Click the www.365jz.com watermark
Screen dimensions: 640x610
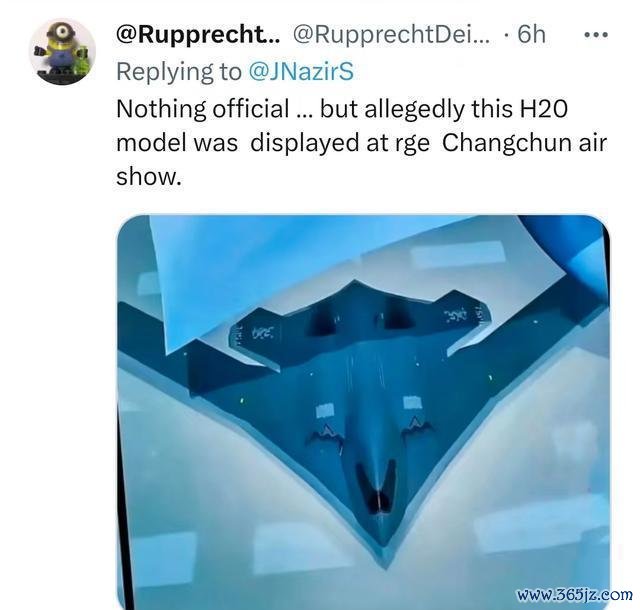click(x=575, y=594)
